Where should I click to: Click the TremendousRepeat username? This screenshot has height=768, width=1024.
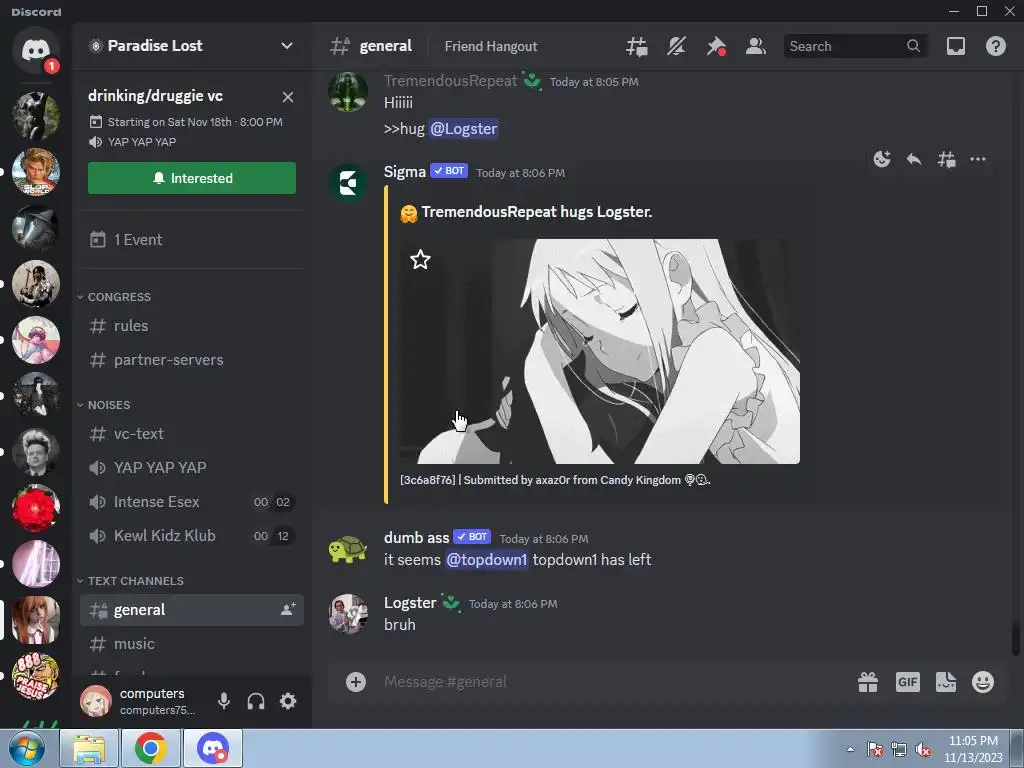tap(451, 81)
